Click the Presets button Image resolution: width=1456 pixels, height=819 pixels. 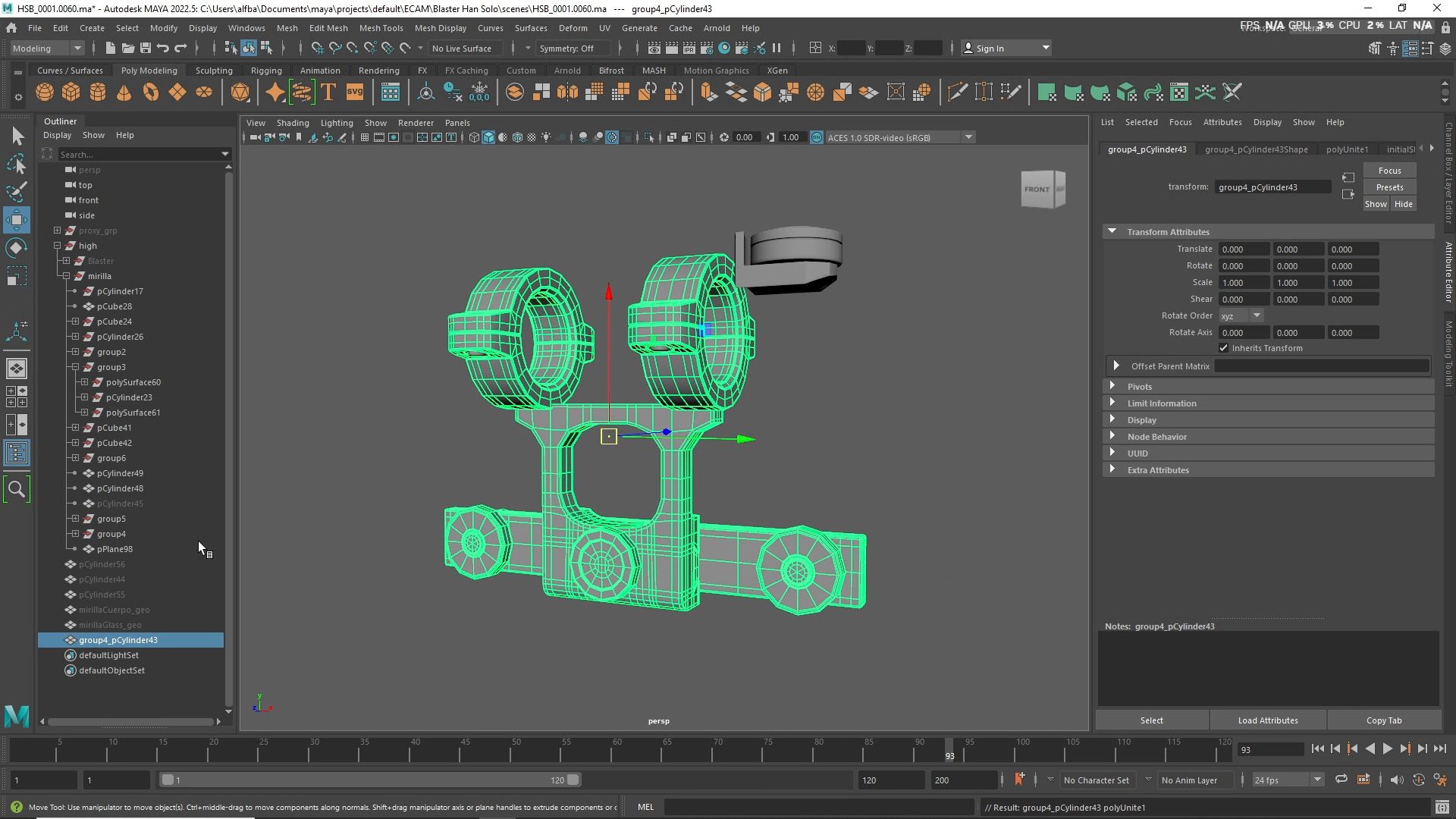pos(1389,187)
